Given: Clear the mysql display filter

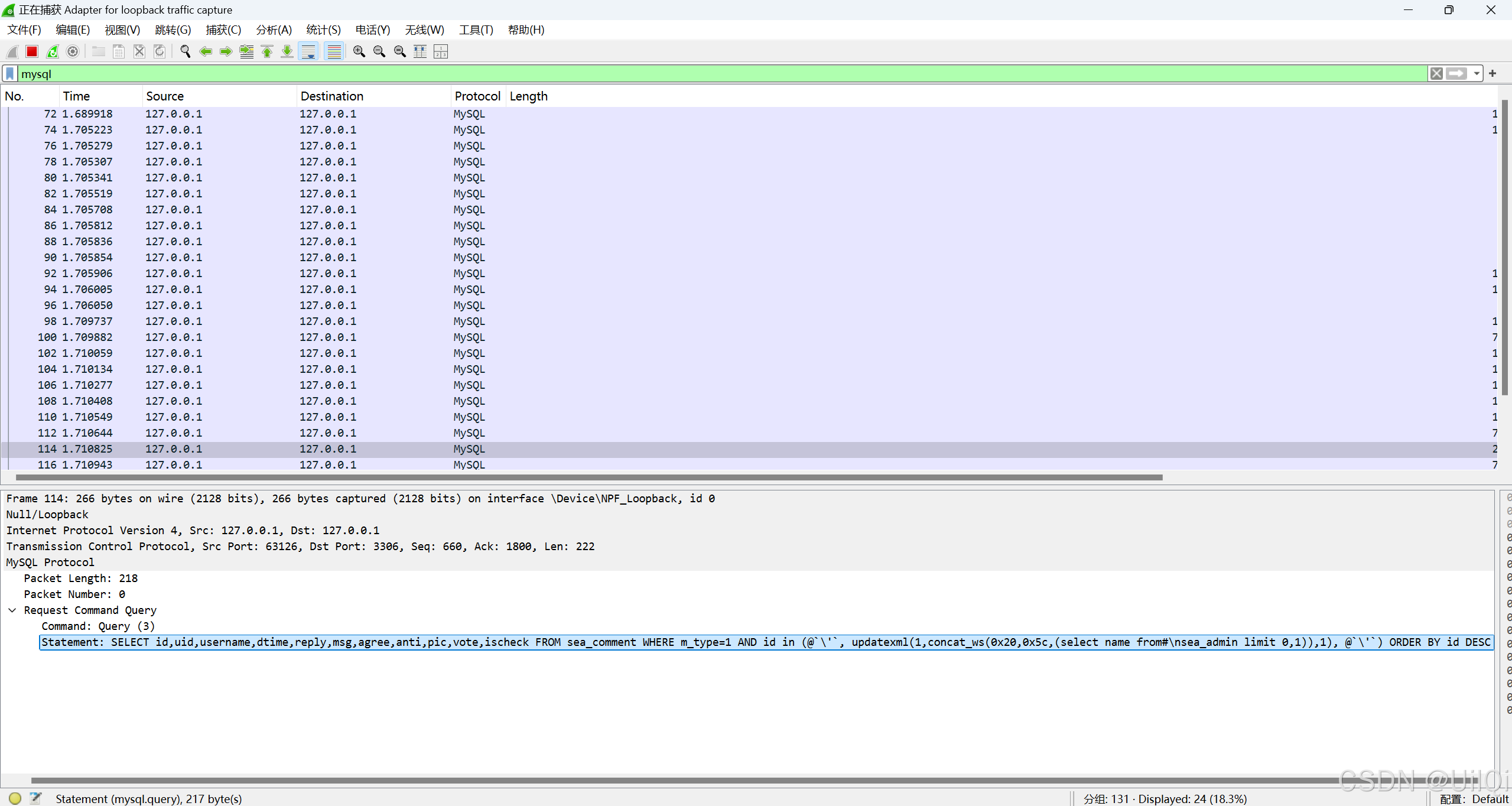Looking at the screenshot, I should (1436, 74).
